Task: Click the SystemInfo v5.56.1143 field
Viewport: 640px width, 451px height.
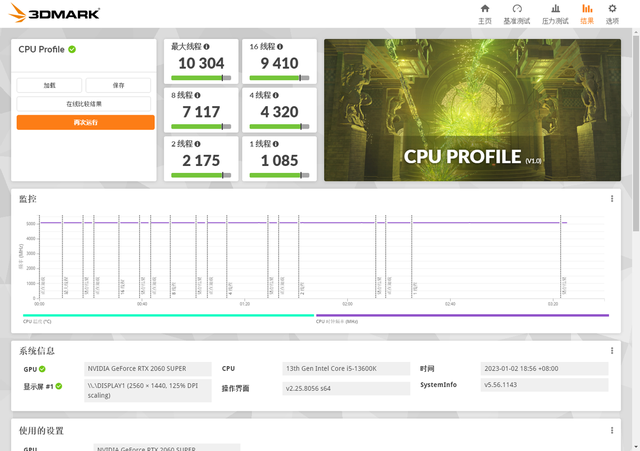Action: (x=544, y=384)
